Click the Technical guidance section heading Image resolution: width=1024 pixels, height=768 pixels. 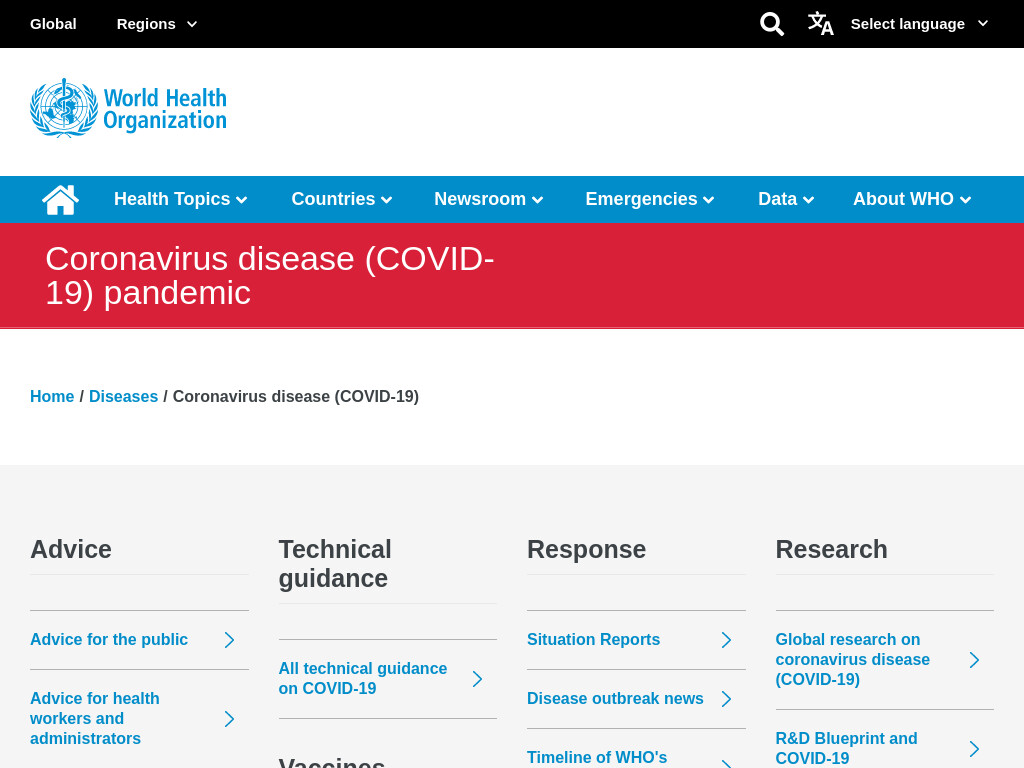(x=335, y=564)
